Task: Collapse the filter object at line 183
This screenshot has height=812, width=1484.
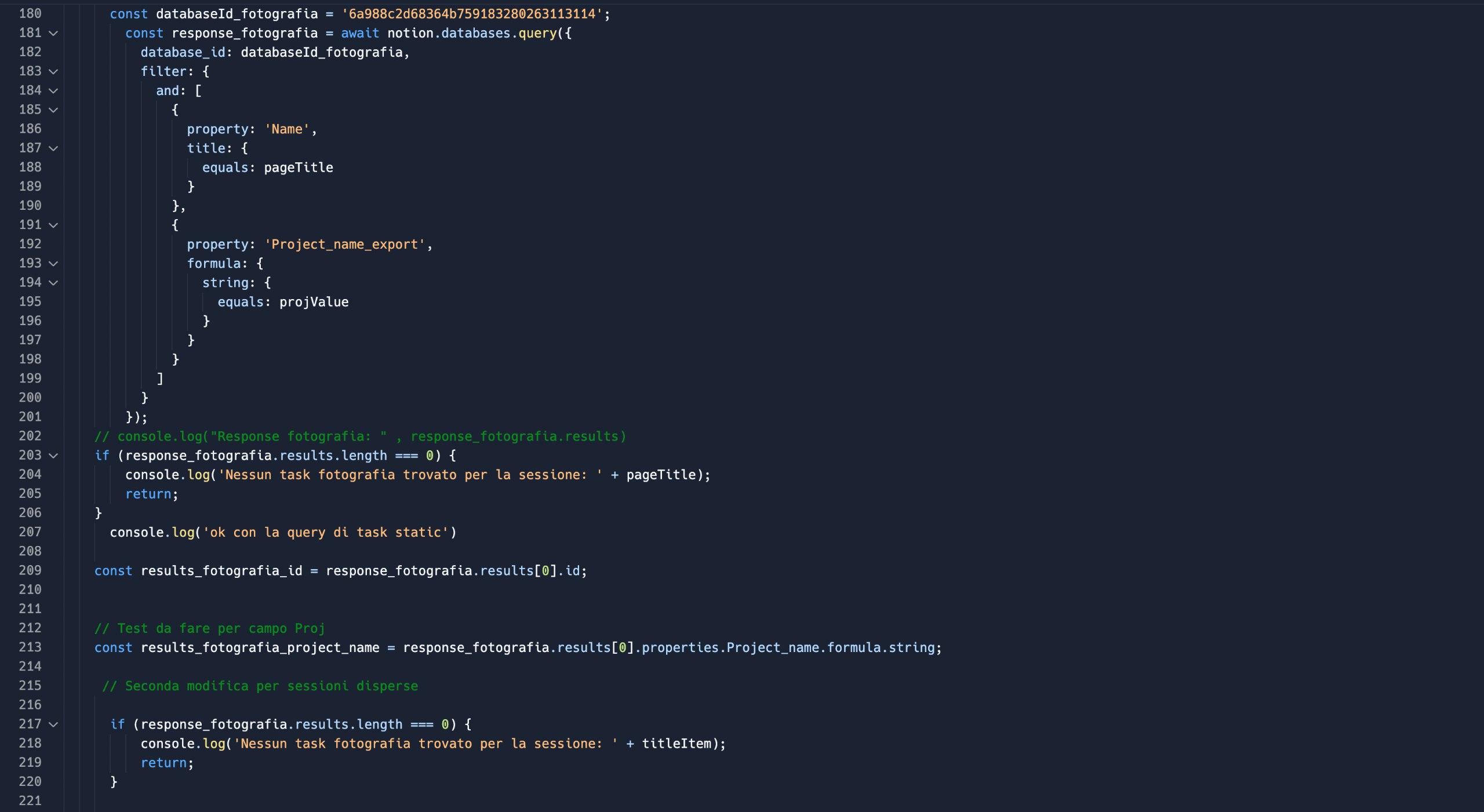Action: click(53, 71)
